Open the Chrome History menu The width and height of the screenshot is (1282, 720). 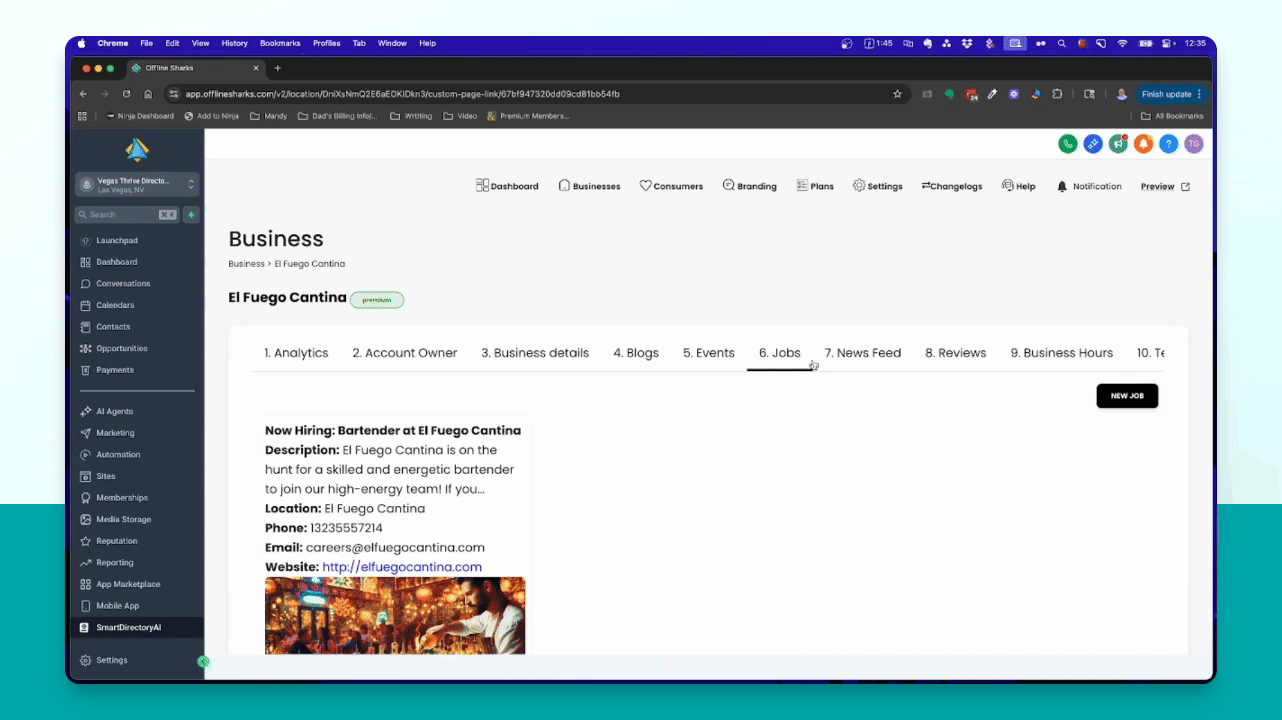[234, 44]
